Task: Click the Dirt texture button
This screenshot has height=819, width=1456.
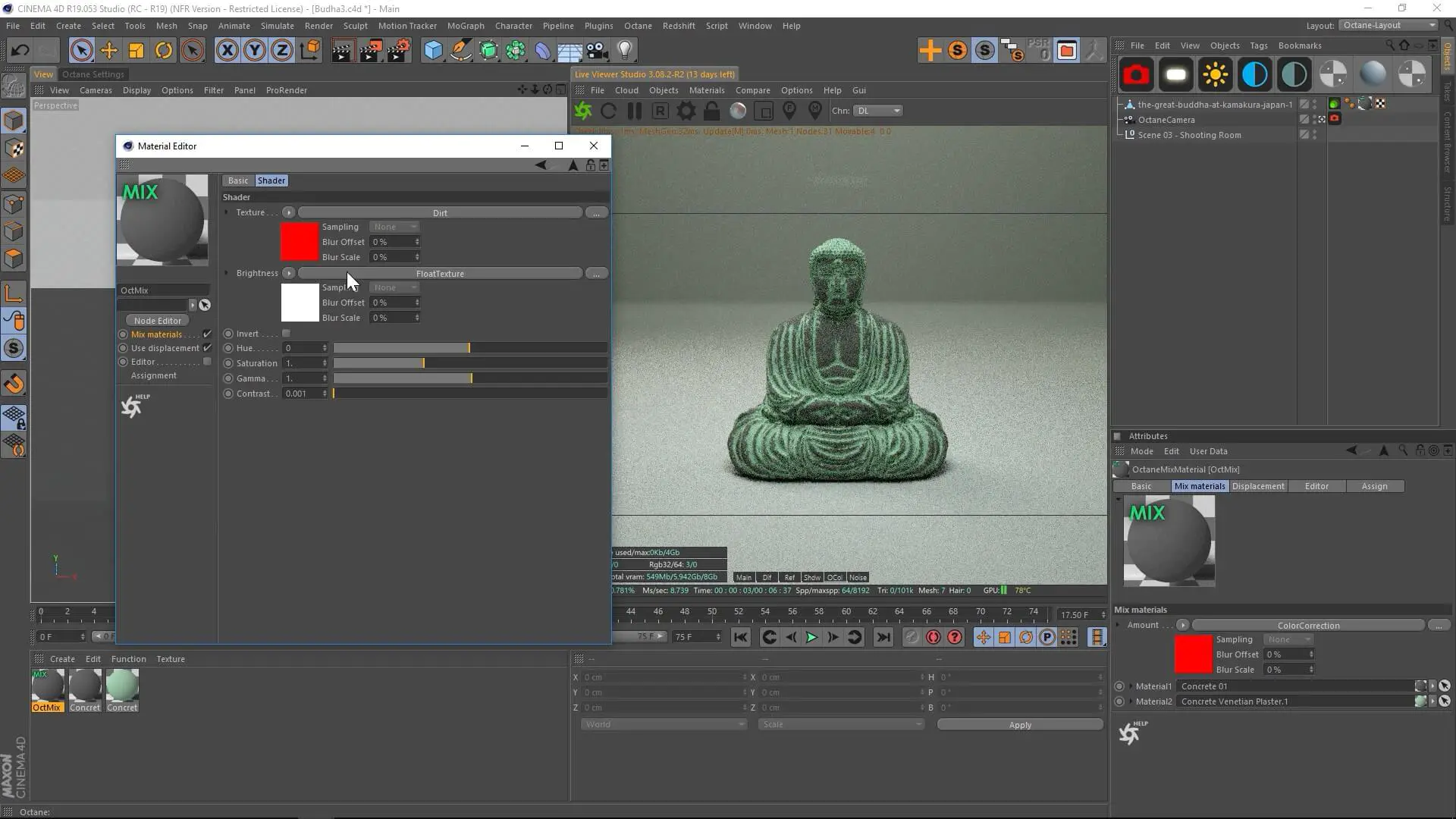Action: pos(440,213)
